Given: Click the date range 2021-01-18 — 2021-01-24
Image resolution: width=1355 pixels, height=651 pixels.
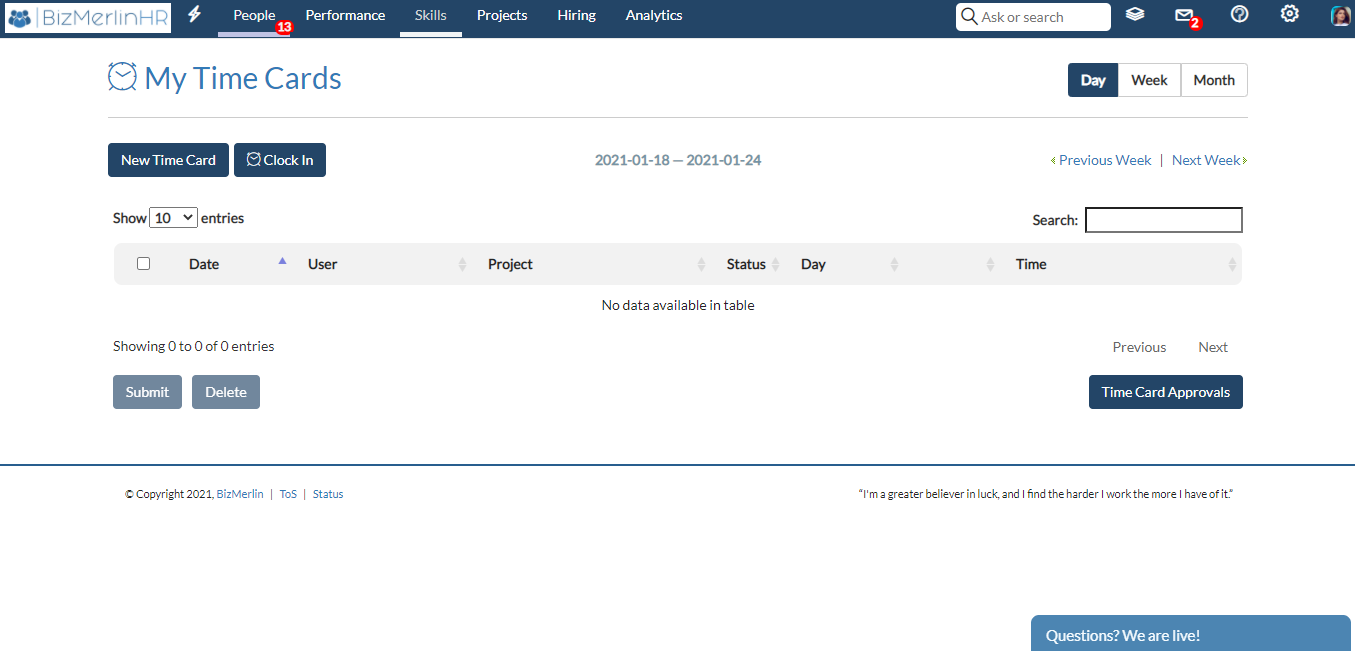Looking at the screenshot, I should click(x=678, y=160).
